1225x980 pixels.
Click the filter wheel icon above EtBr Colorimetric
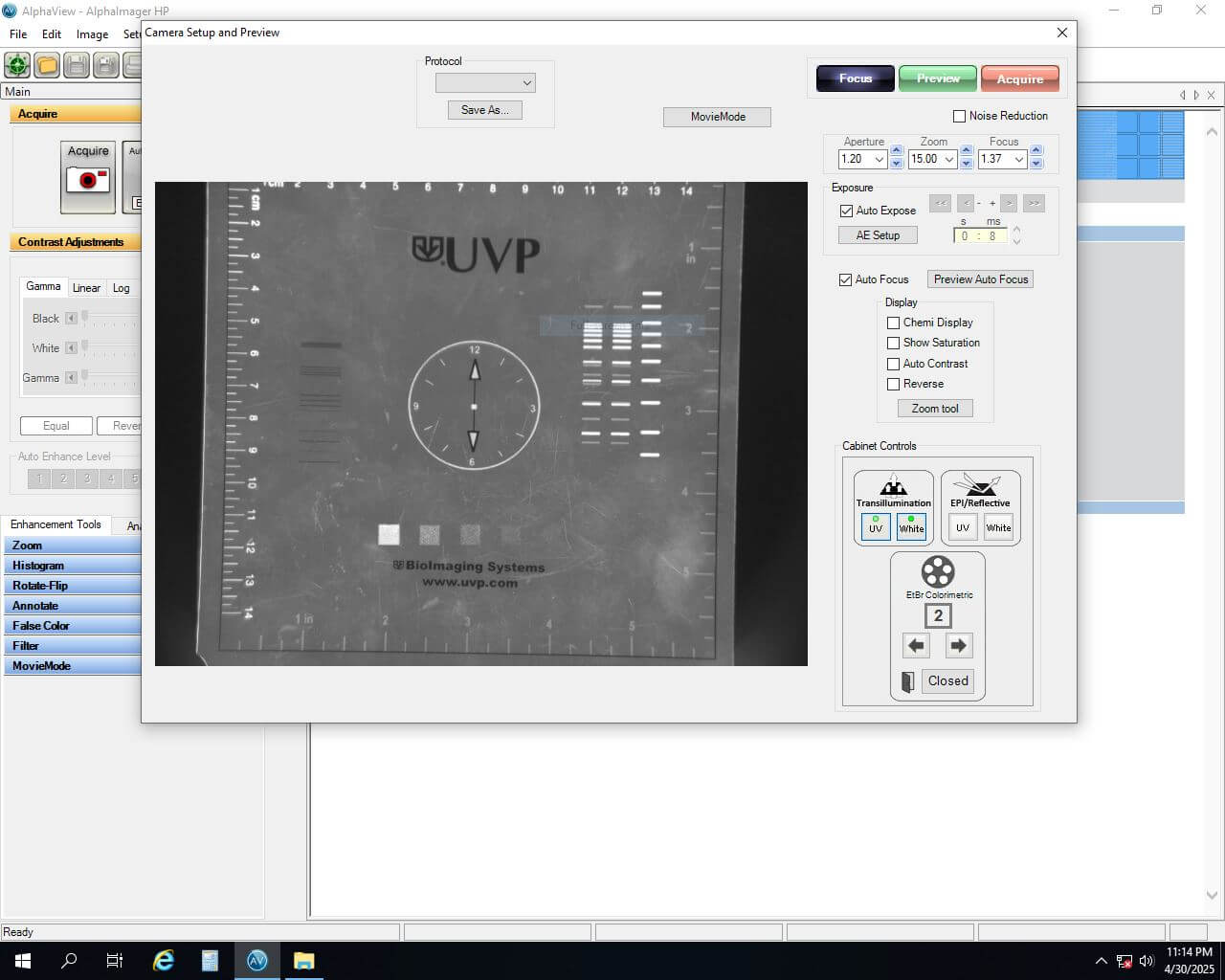937,572
